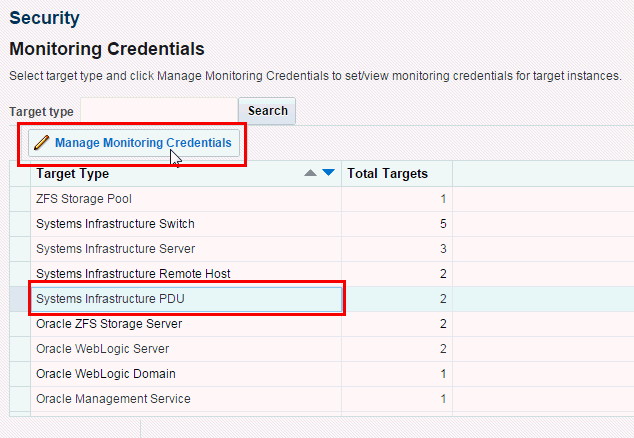Select the Systems Infrastructure Remote Host row
This screenshot has width=634, height=438.
(x=133, y=274)
